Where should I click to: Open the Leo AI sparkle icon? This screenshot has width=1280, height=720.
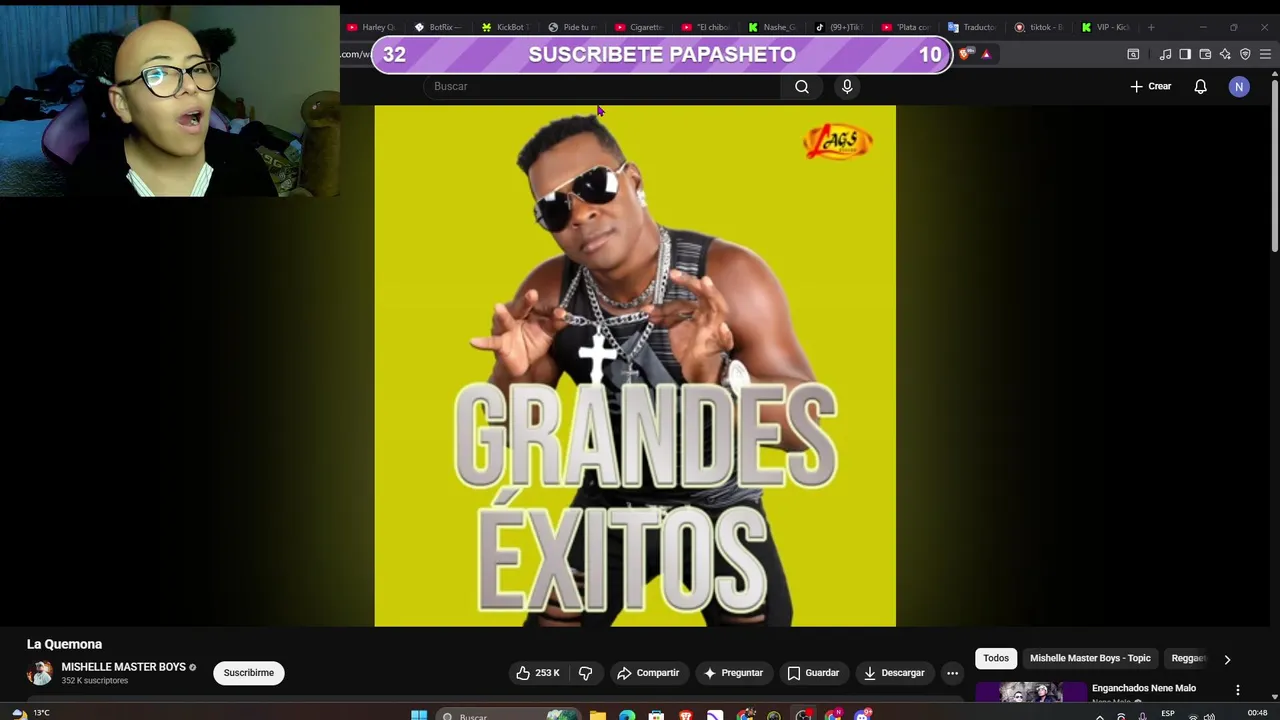pyautogui.click(x=1225, y=54)
